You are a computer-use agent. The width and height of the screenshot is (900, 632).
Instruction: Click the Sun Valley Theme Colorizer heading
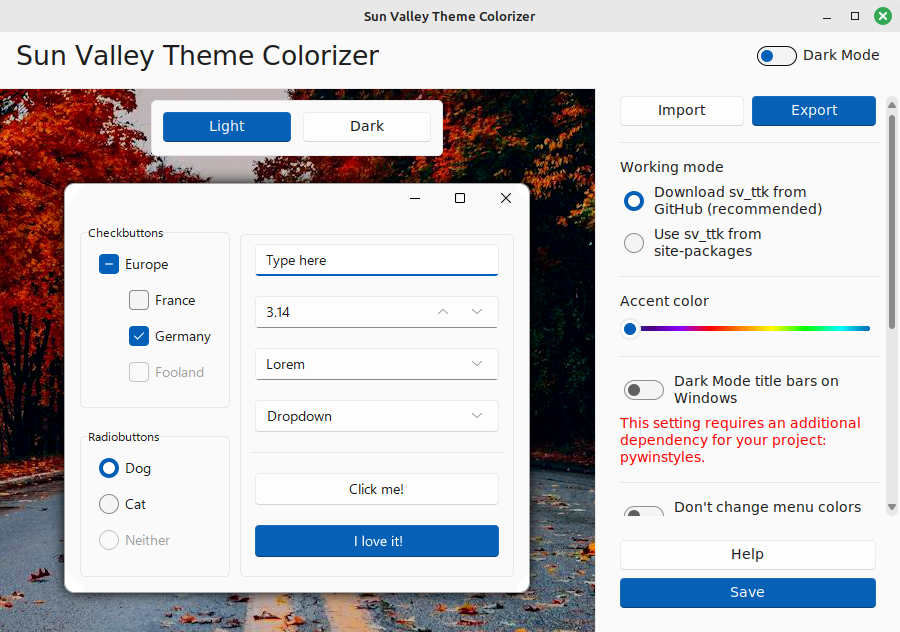[x=197, y=56]
